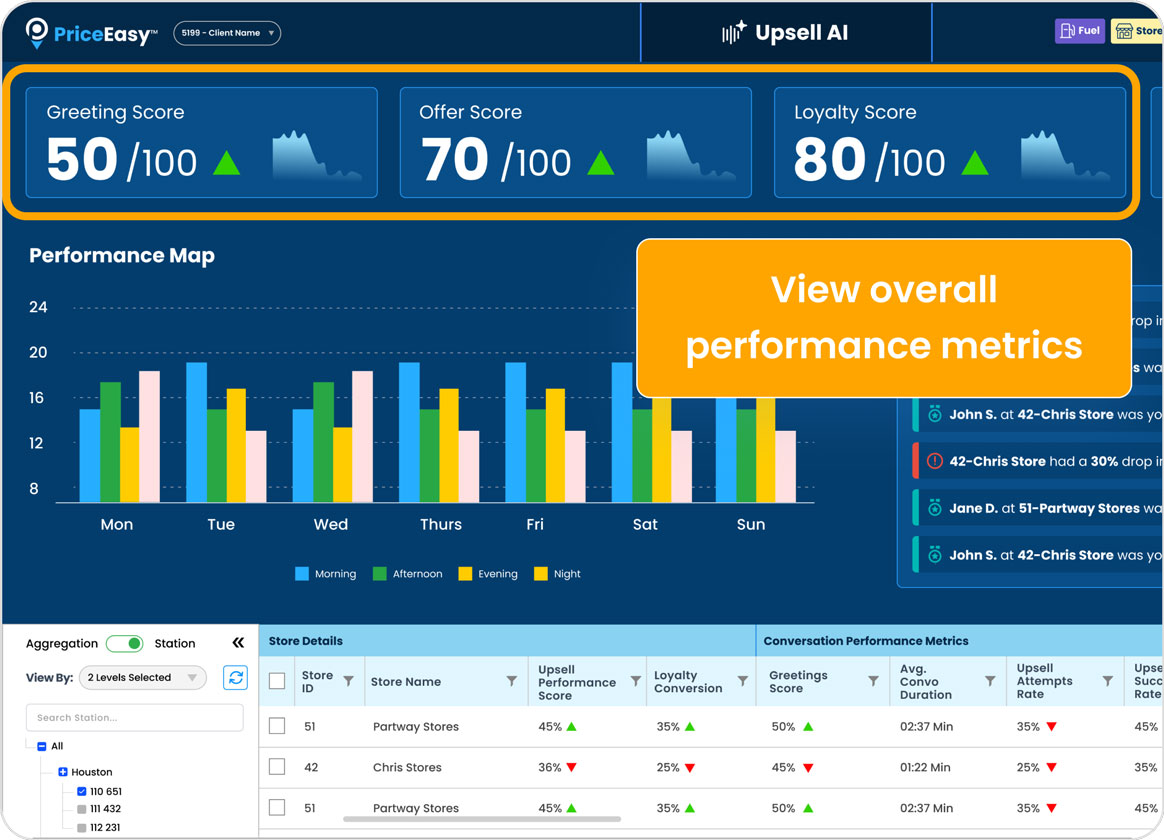This screenshot has width=1164, height=840.
Task: Open the 5199 - Client Name dropdown
Action: point(227,33)
